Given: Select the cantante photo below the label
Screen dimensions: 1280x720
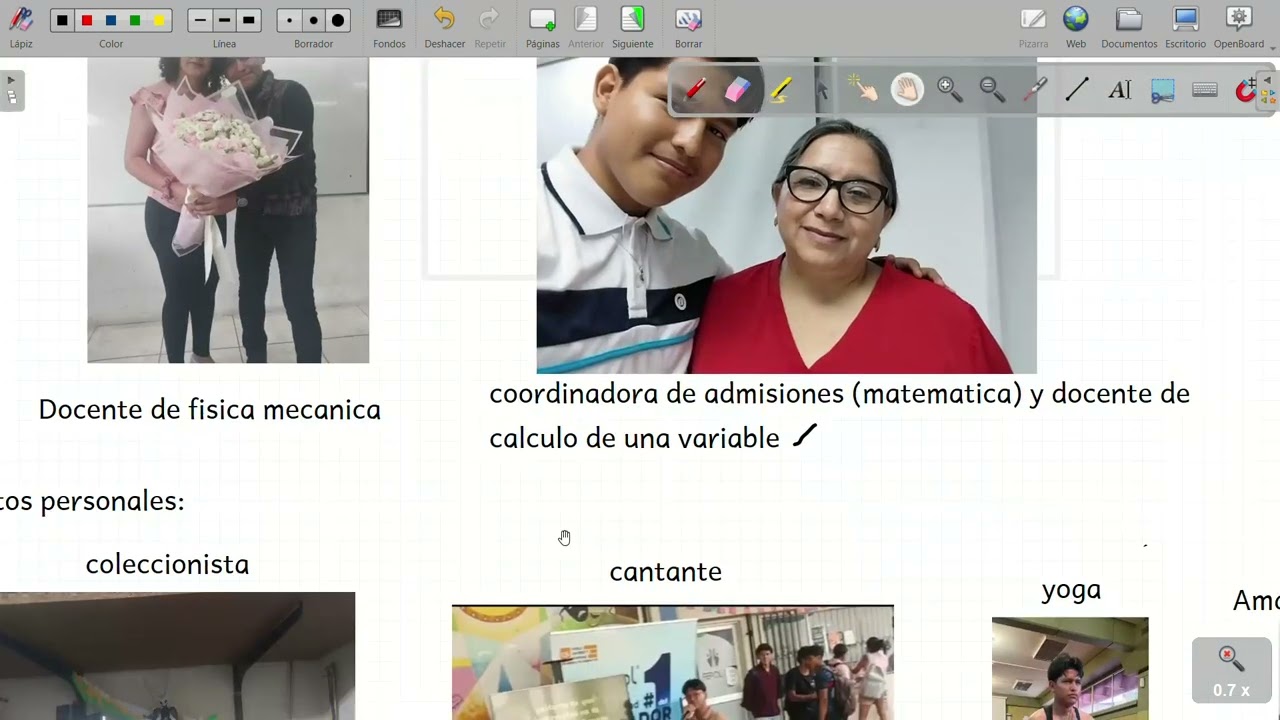Looking at the screenshot, I should 672,662.
